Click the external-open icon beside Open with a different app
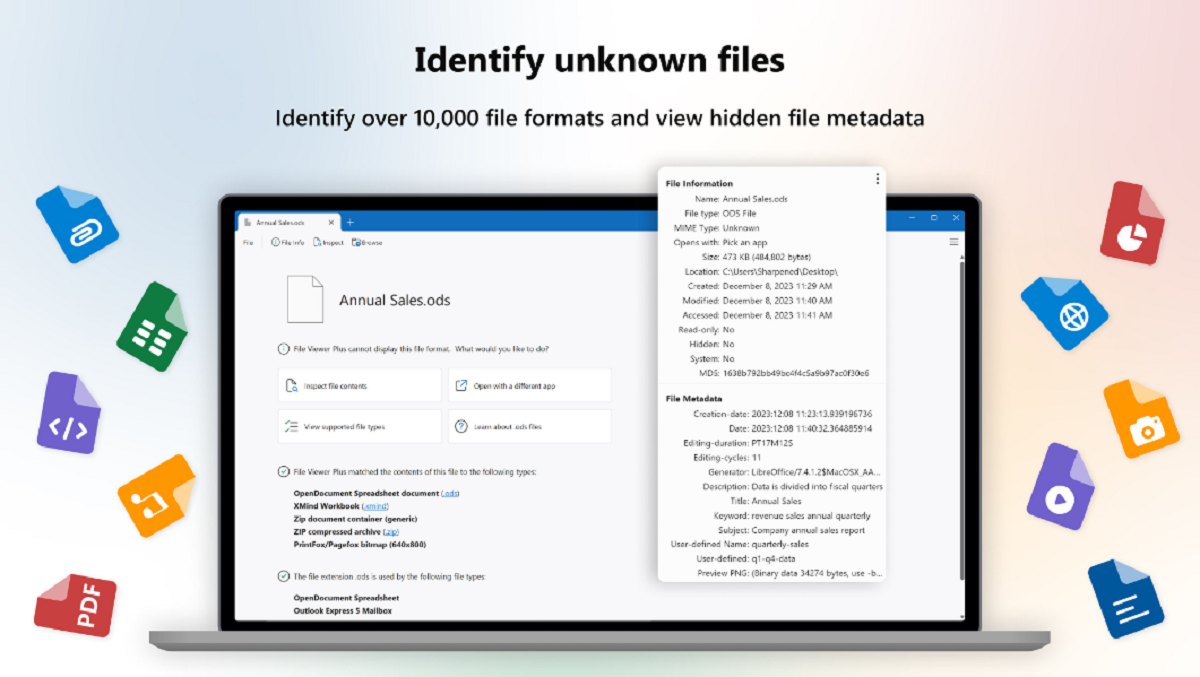 click(460, 385)
